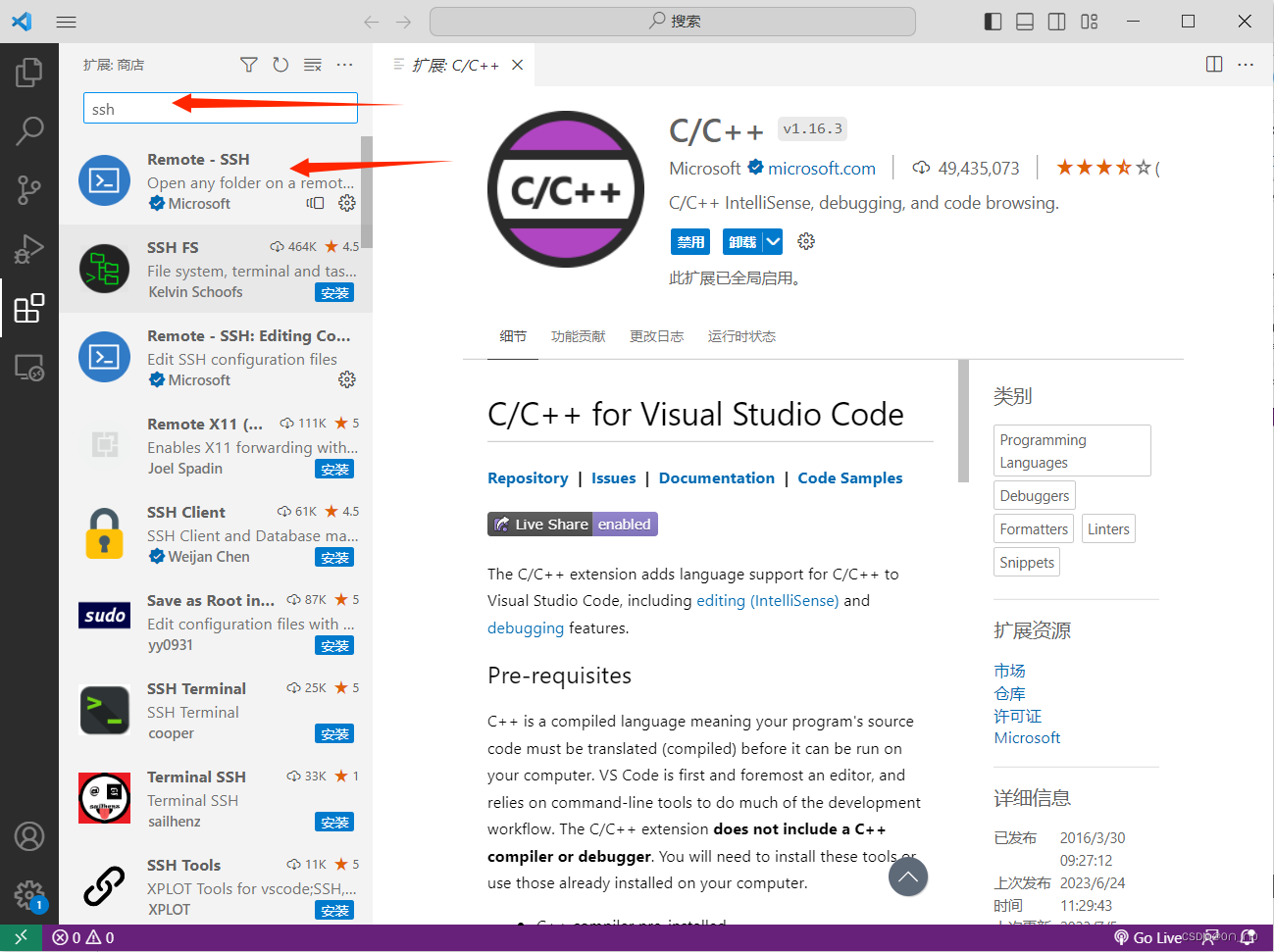This screenshot has height=952, width=1274.
Task: Open editor more actions ellipsis
Action: click(1246, 65)
